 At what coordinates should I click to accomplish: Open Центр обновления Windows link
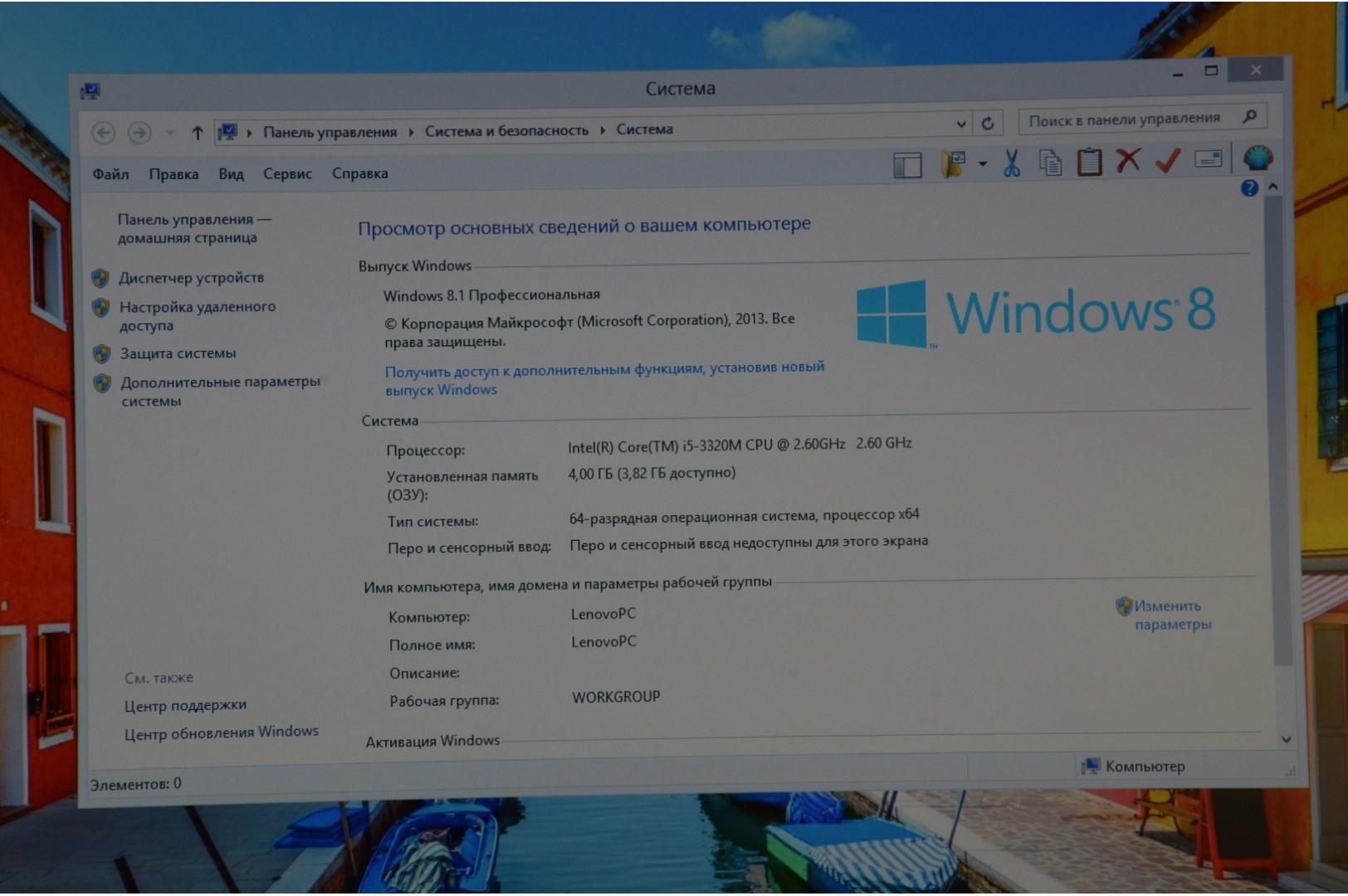coord(221,732)
